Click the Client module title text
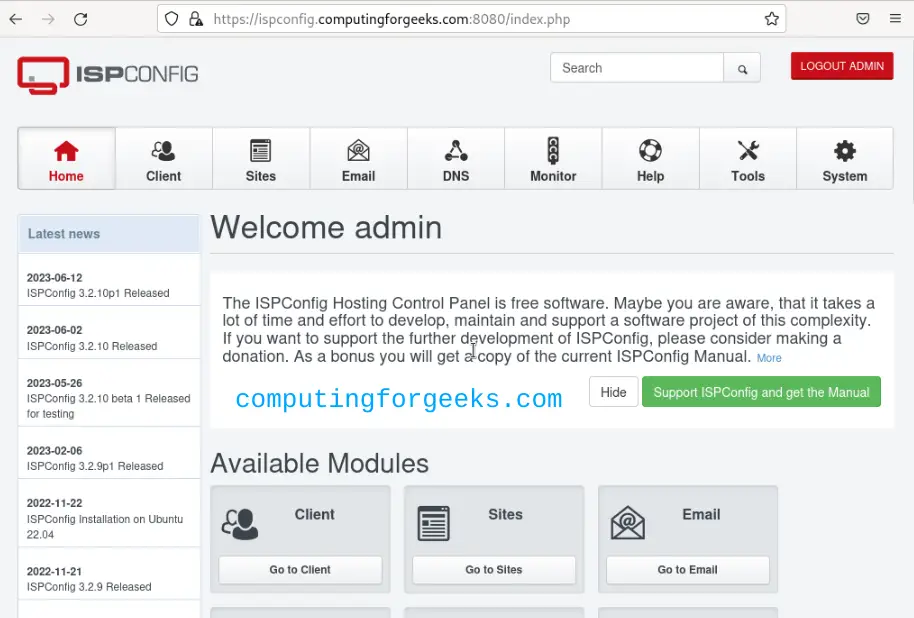 [314, 514]
